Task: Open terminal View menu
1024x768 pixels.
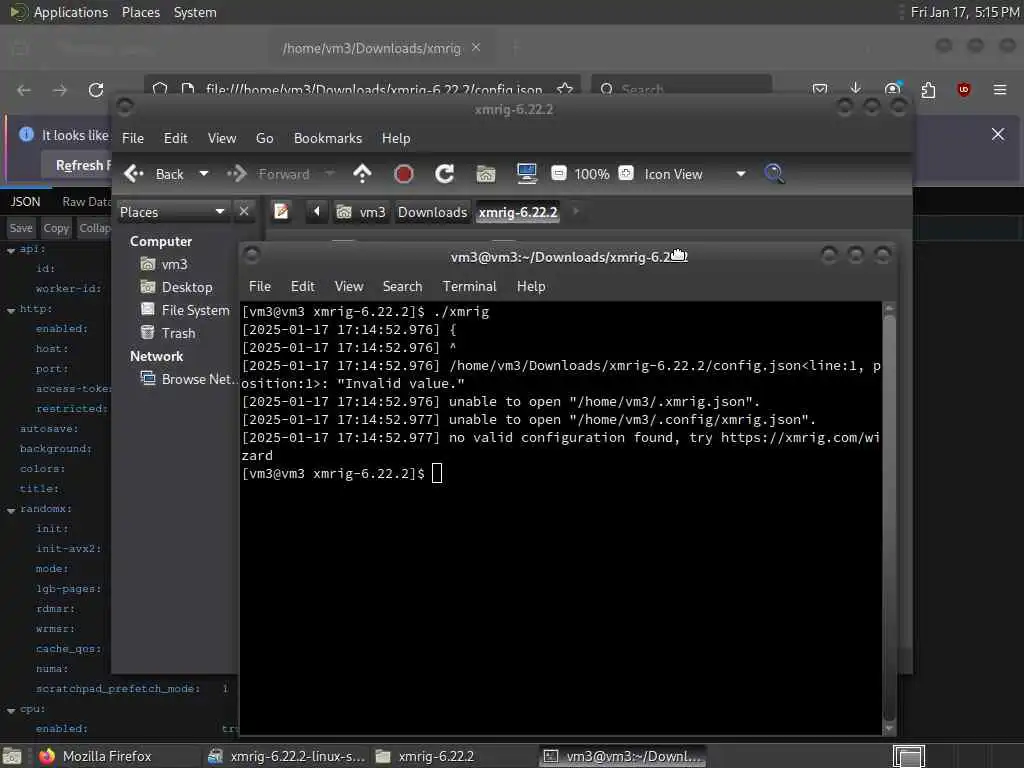Action: 349,287
